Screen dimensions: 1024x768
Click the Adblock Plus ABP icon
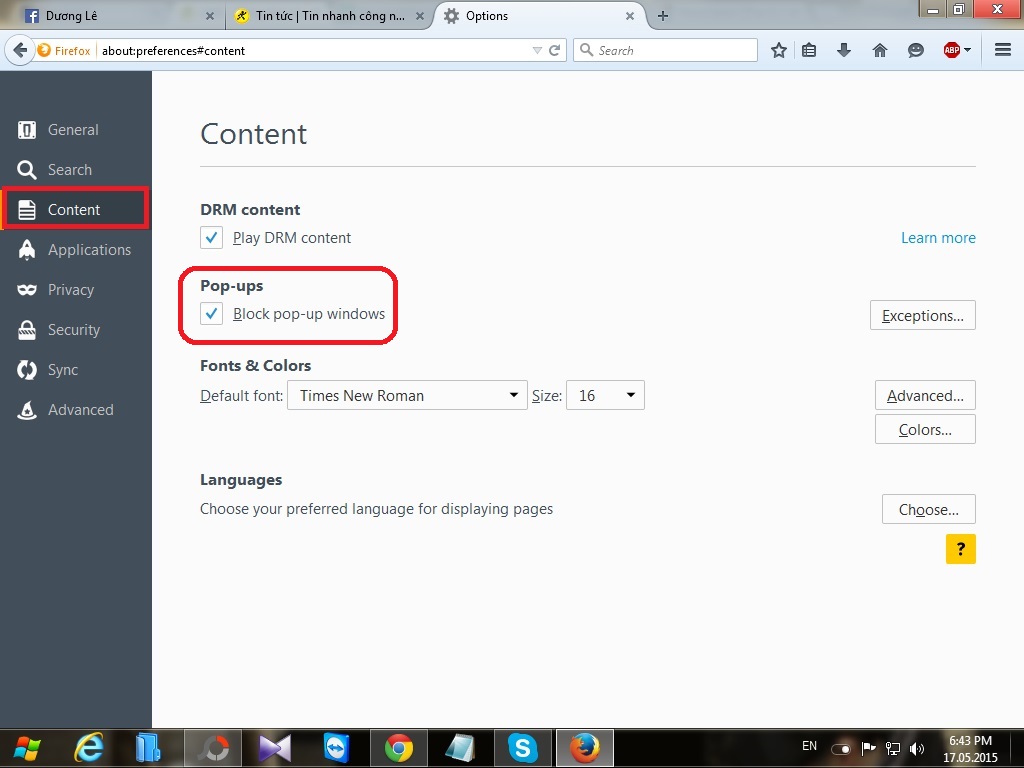[951, 50]
